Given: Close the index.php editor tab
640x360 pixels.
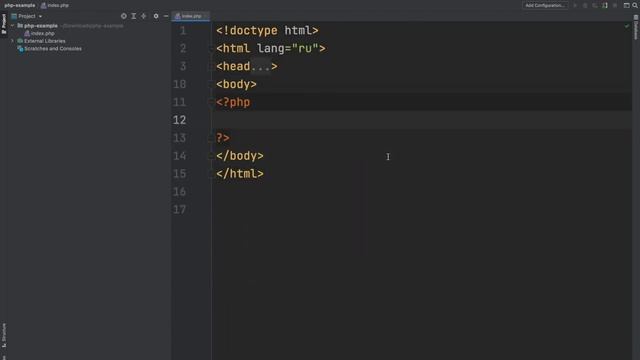Looking at the screenshot, I should (206, 16).
